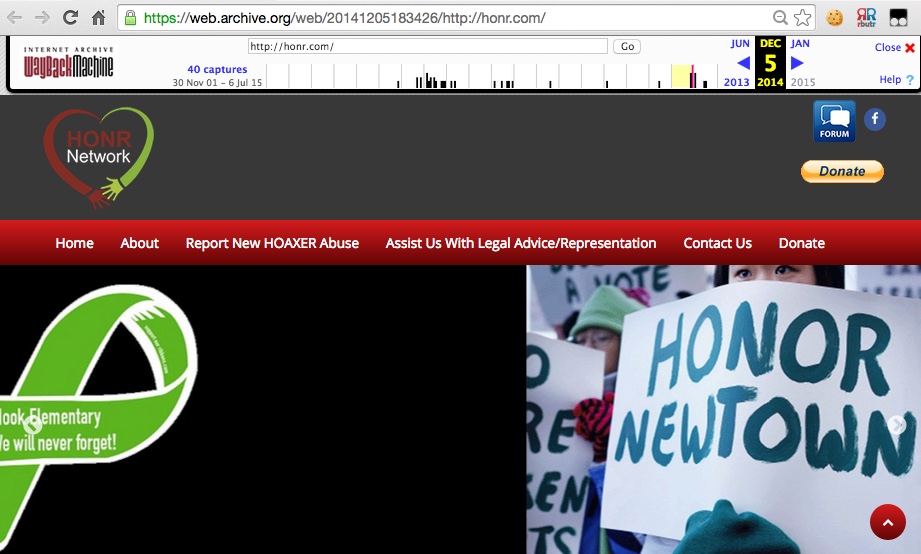Bookmark the page with the star icon

point(802,18)
